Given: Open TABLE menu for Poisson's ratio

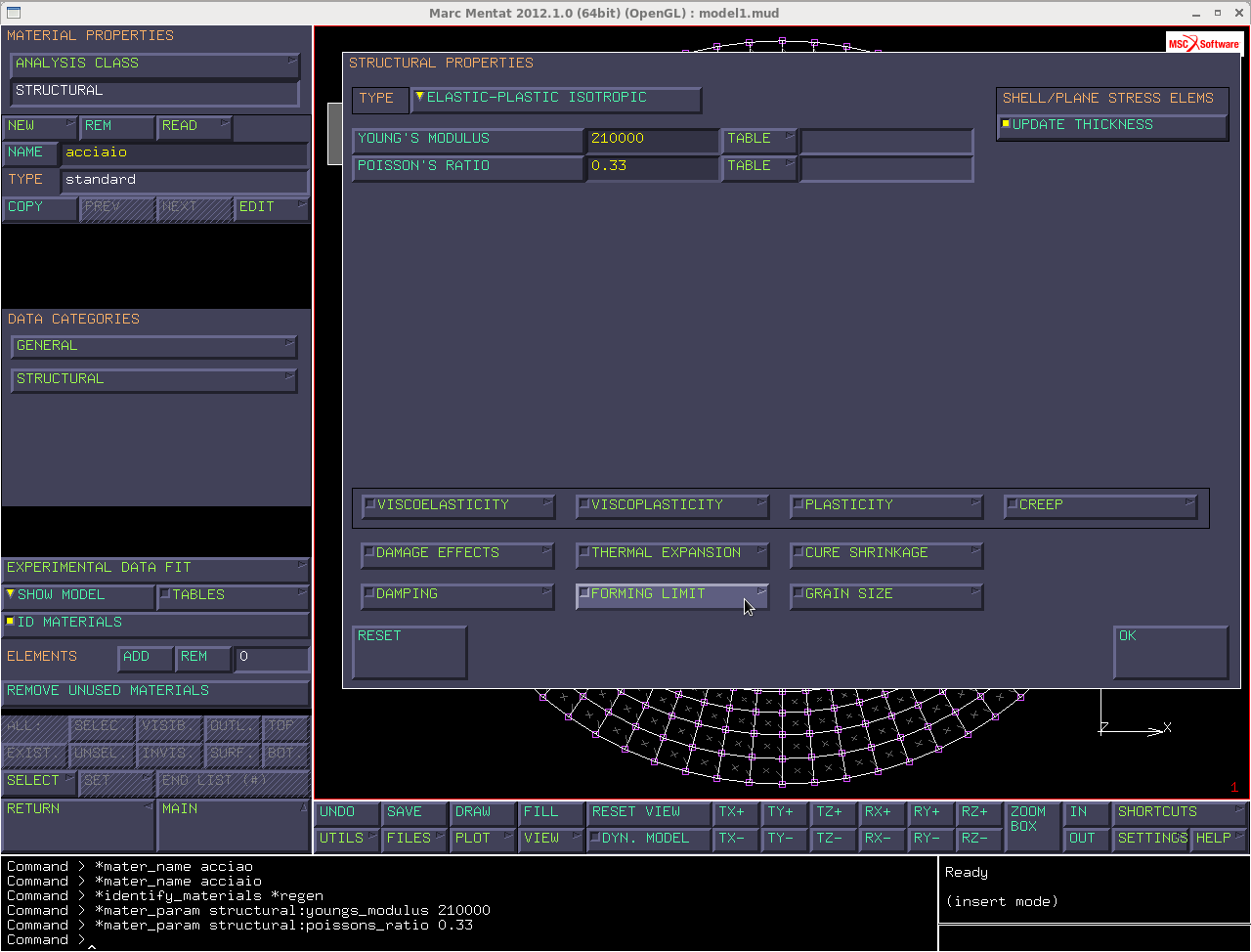Looking at the screenshot, I should tap(759, 168).
